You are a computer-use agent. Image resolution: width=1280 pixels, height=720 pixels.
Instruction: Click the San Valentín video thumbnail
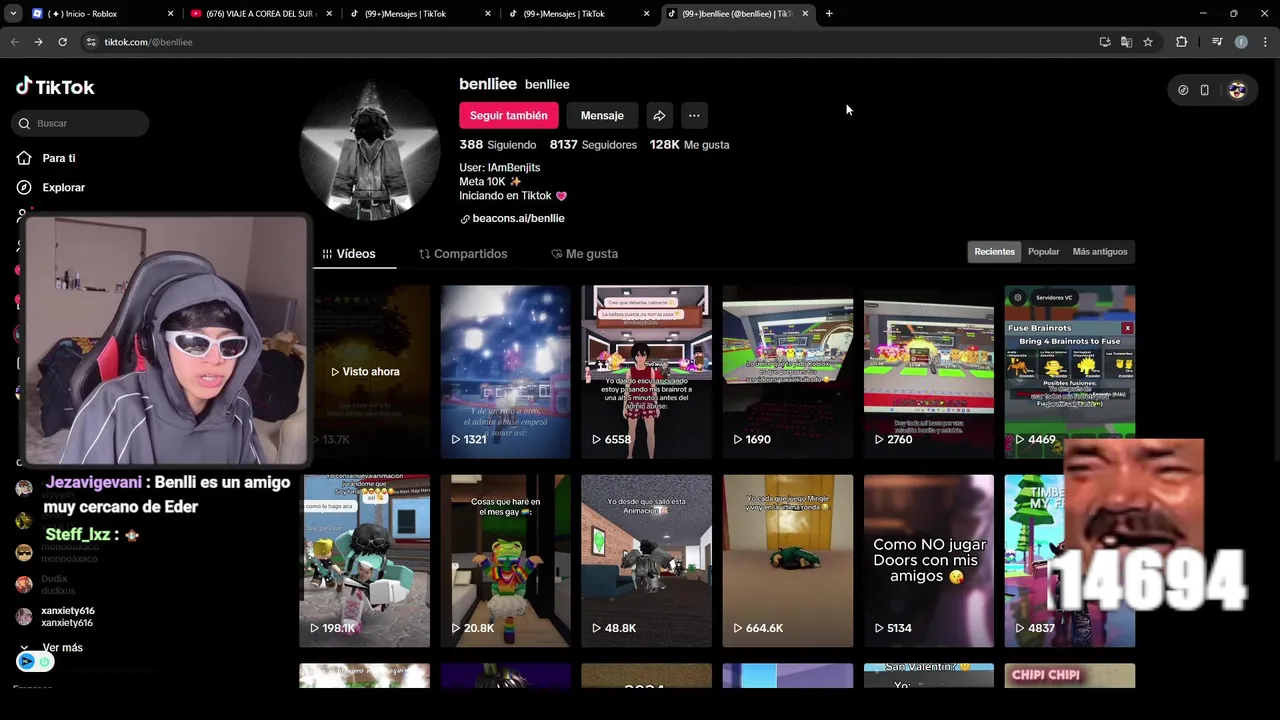(x=929, y=676)
